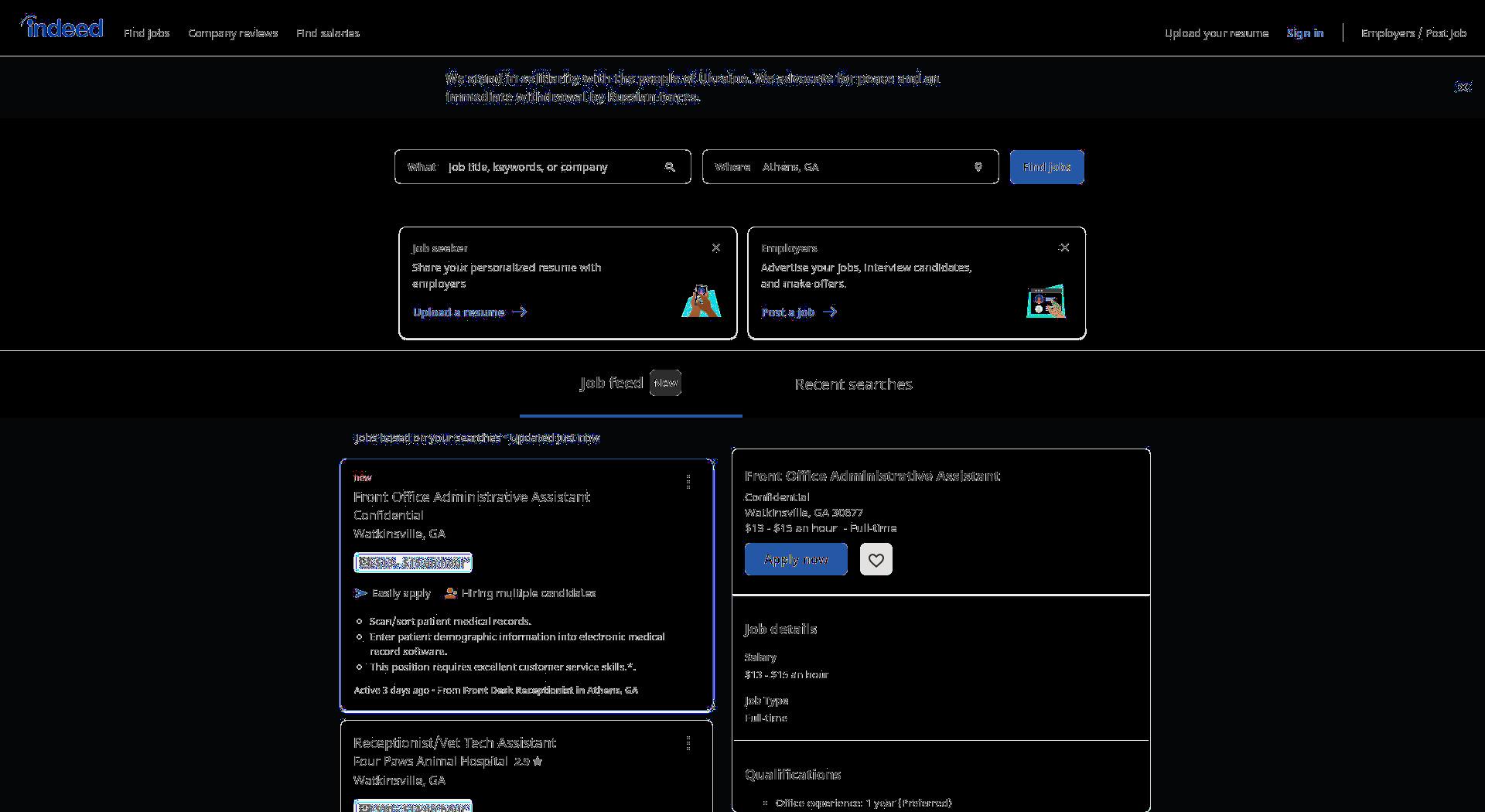Switch to the Recent searches tab
Image resolution: width=1485 pixels, height=812 pixels.
[x=853, y=384]
